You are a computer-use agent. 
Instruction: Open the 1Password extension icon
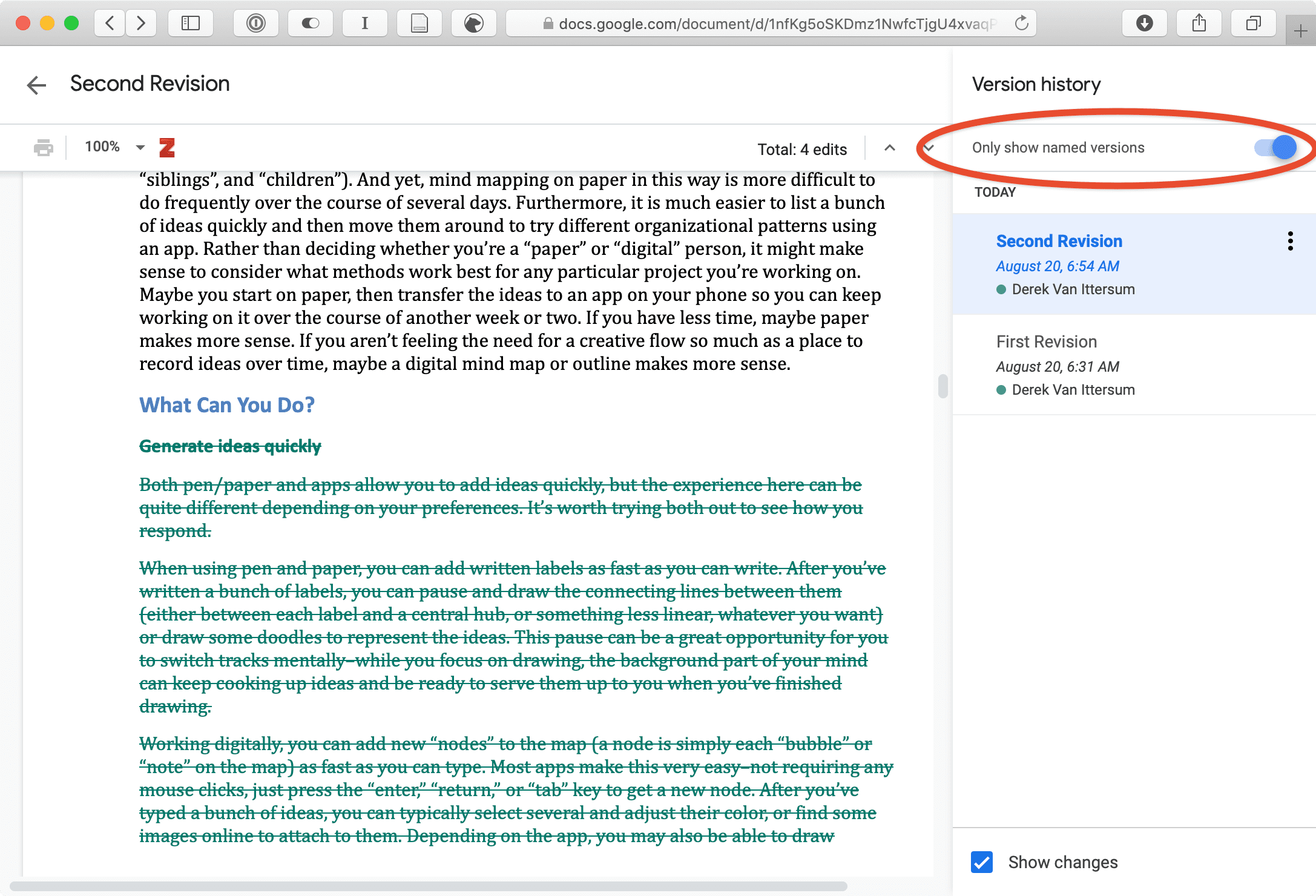[x=256, y=23]
